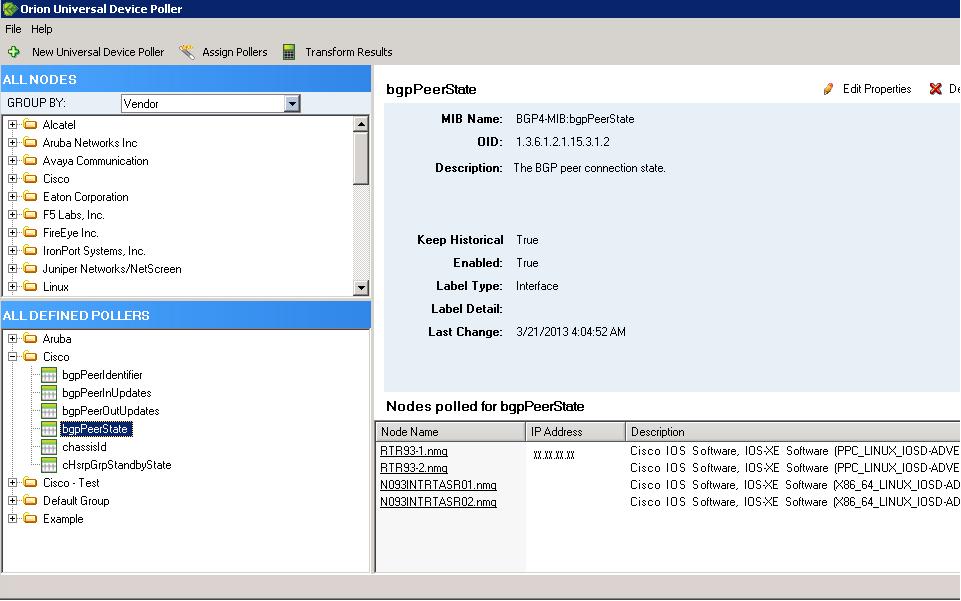The width and height of the screenshot is (961, 601).
Task: Click Transform Results toolbar label
Action: [349, 52]
